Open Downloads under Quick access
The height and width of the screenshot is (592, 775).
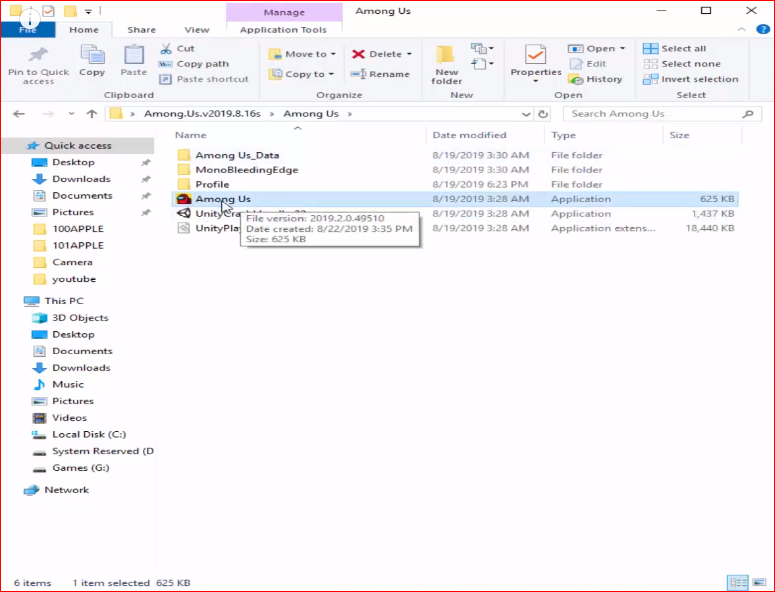81,179
